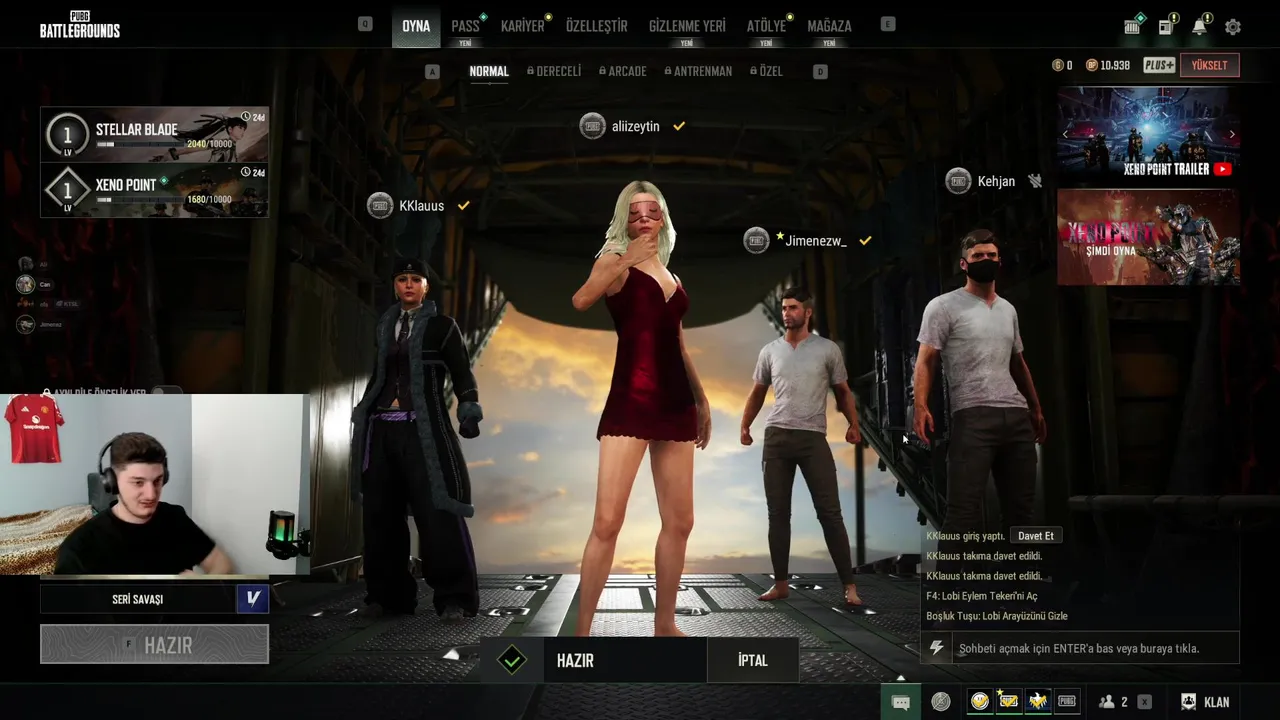The image size is (1280, 720).
Task: Click the large HAZIR button with the F key icon
Action: 154,645
